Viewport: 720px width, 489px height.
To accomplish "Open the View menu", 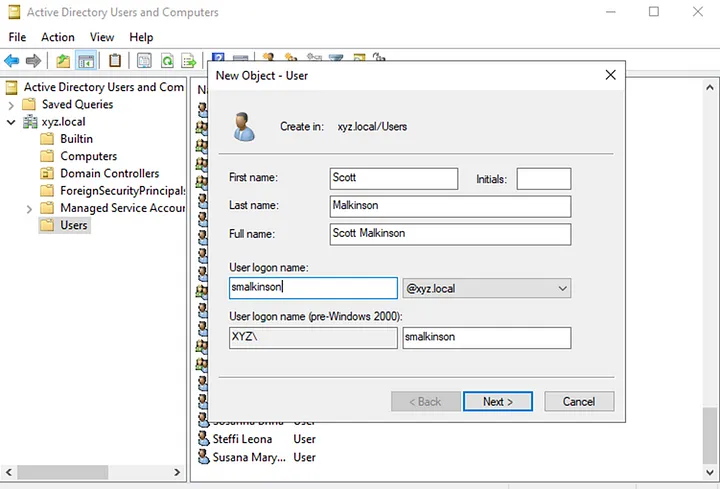I will pos(102,37).
